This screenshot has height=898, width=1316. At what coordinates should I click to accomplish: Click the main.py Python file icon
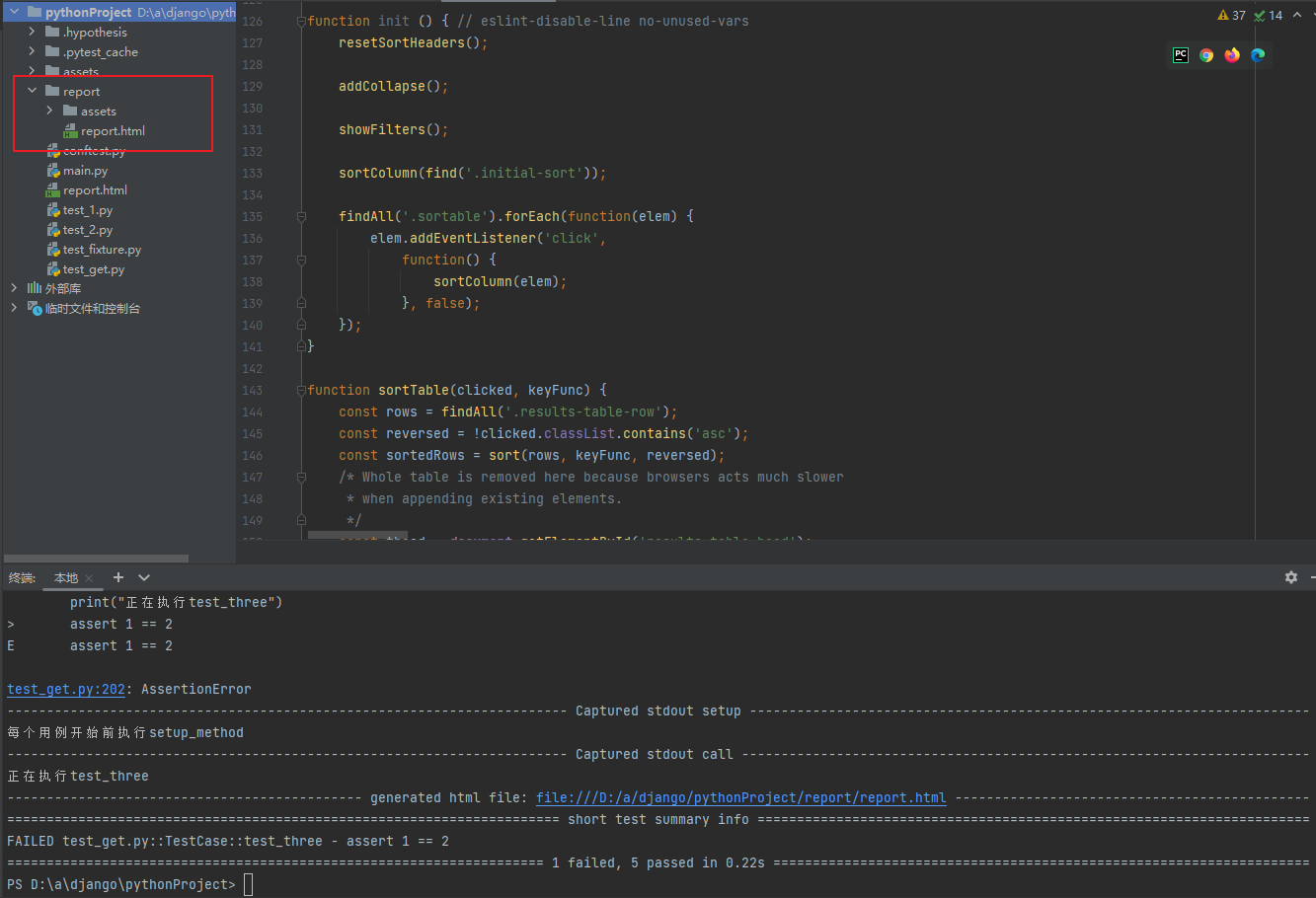[54, 170]
